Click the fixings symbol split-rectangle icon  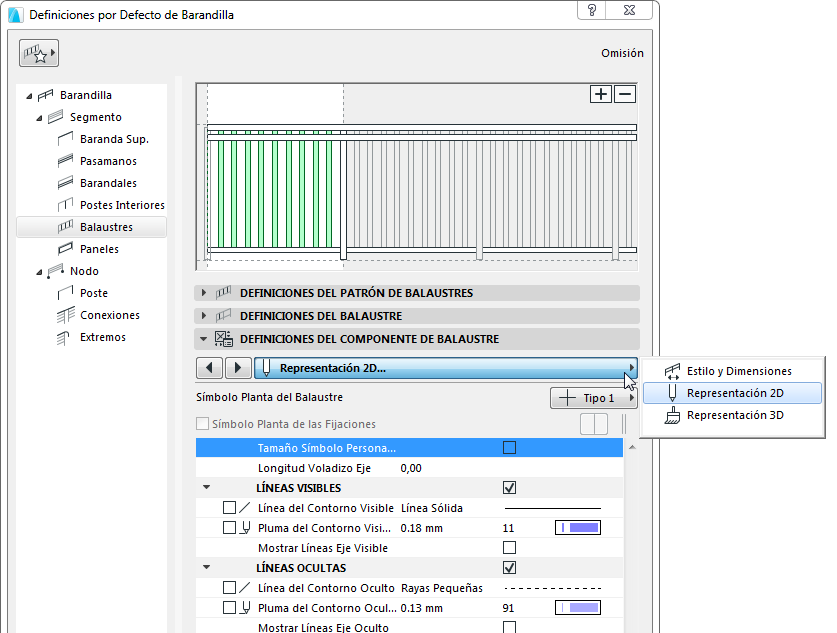click(x=594, y=424)
